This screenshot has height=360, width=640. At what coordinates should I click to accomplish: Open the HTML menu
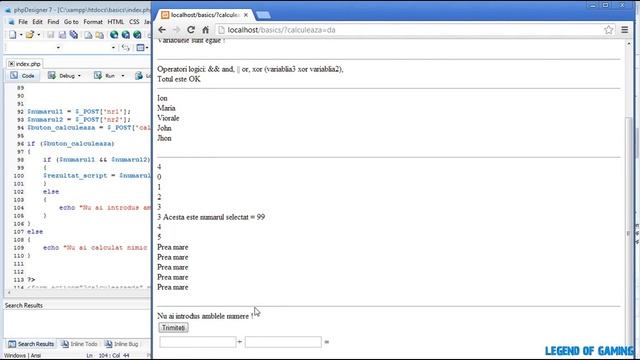[x=116, y=22]
